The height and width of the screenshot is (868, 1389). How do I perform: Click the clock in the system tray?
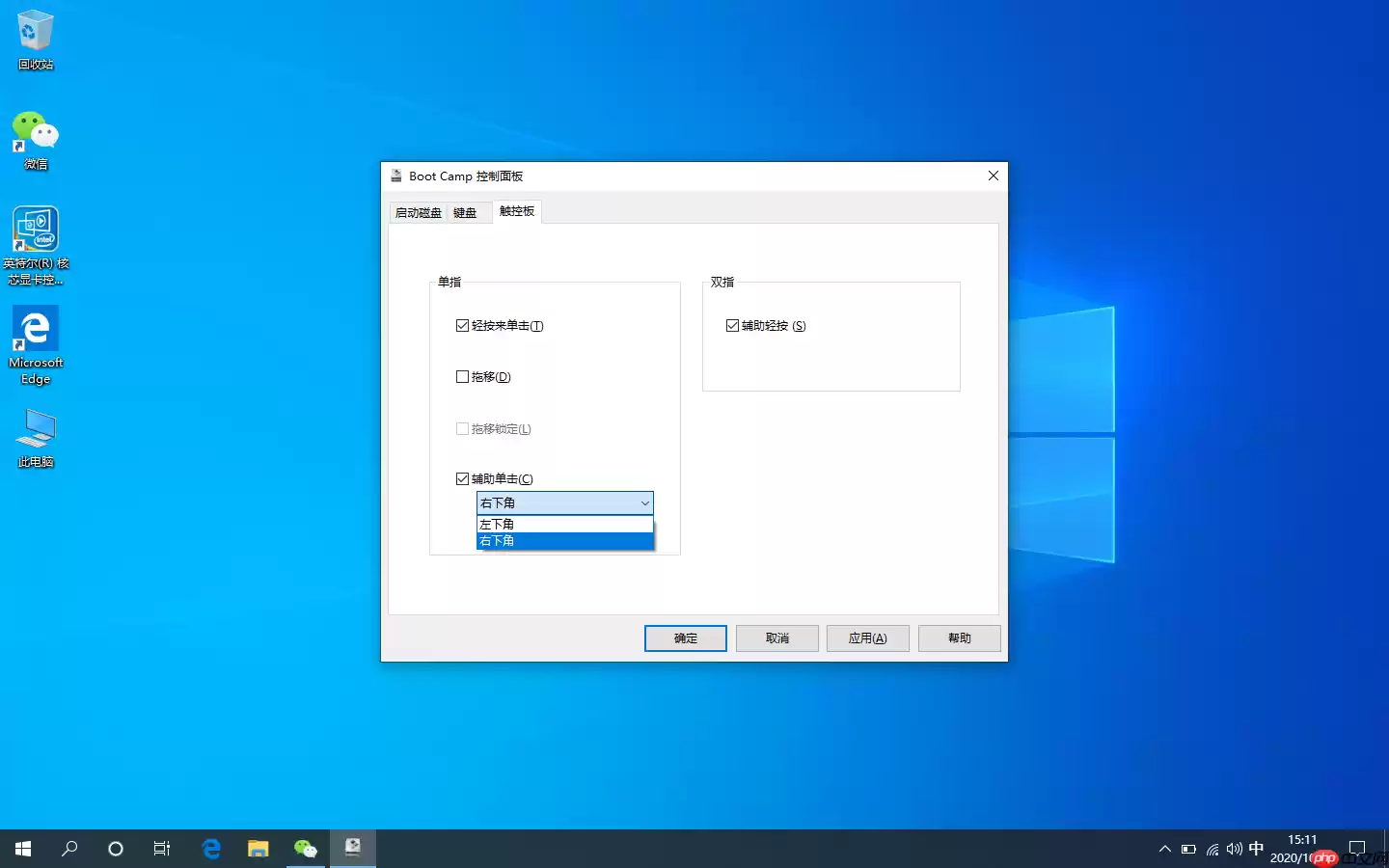tap(1301, 848)
